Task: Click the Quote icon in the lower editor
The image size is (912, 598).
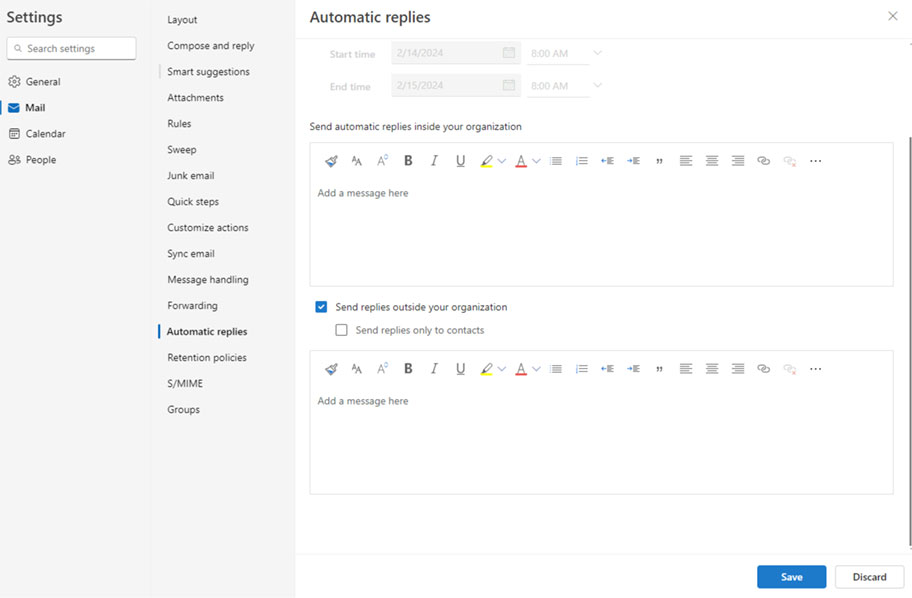Action: 659,369
